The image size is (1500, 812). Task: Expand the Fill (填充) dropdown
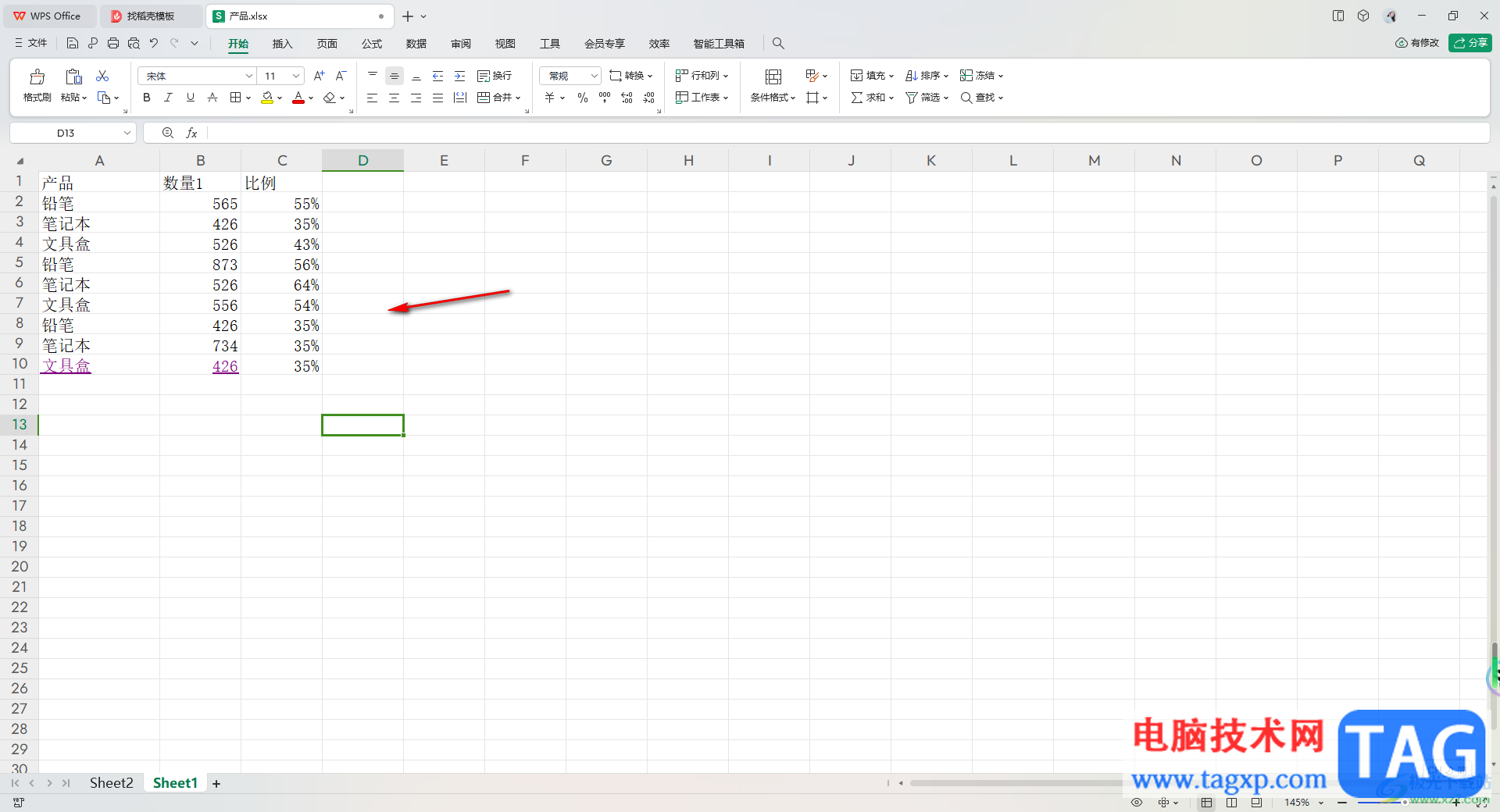click(x=891, y=77)
